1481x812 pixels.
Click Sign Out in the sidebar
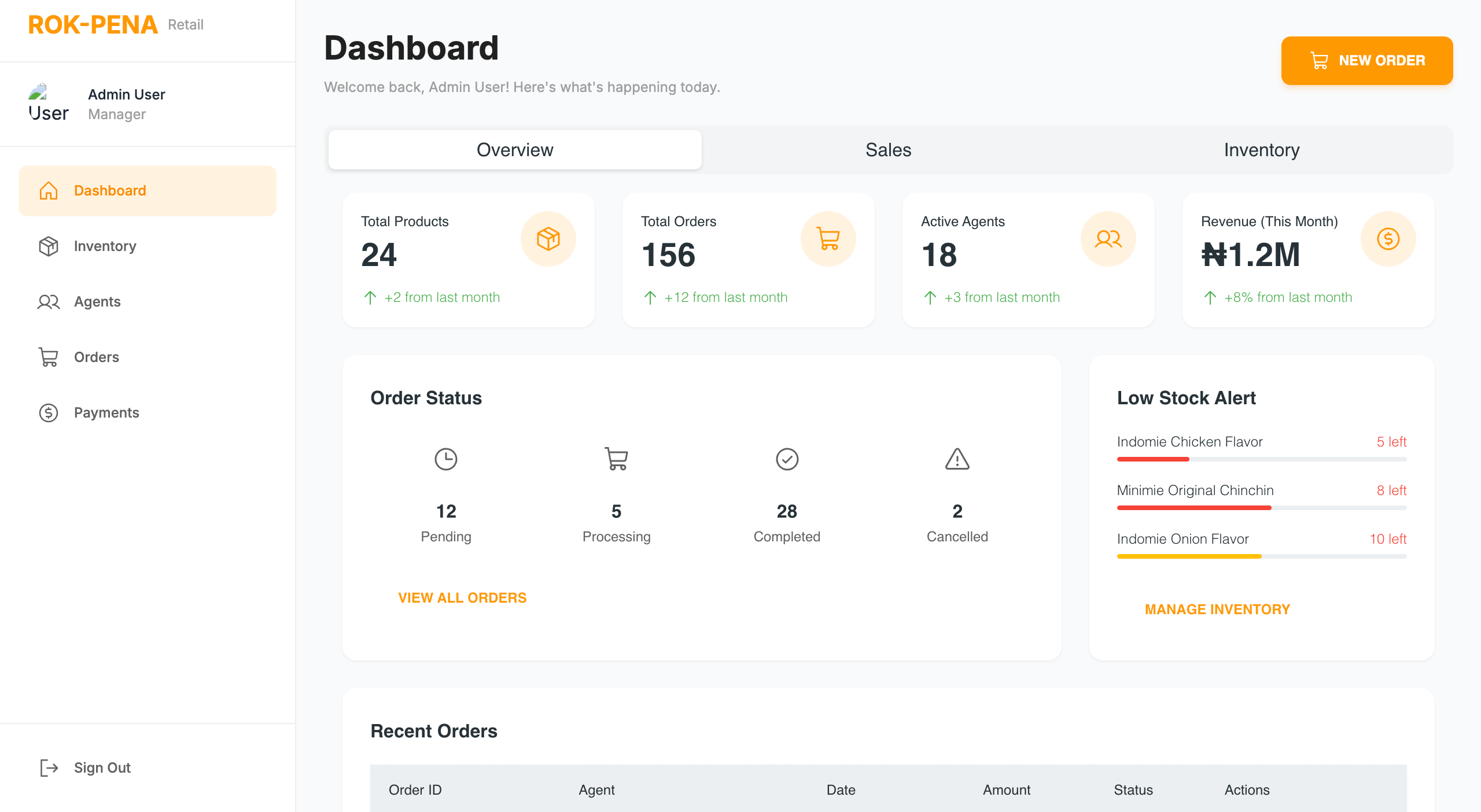(102, 767)
